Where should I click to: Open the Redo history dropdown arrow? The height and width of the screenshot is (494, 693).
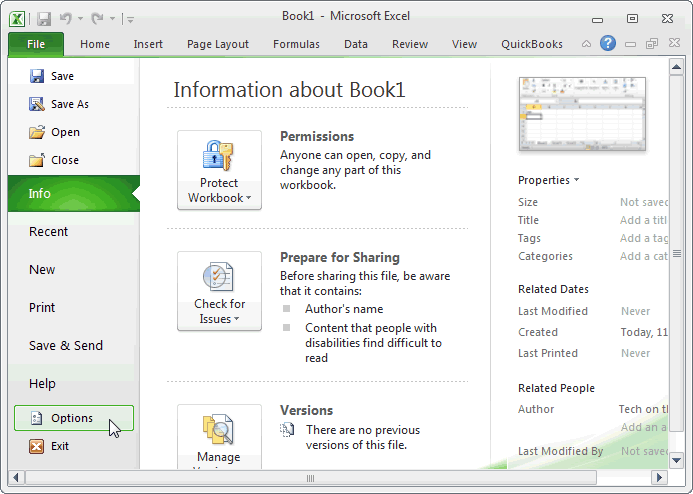pos(112,19)
